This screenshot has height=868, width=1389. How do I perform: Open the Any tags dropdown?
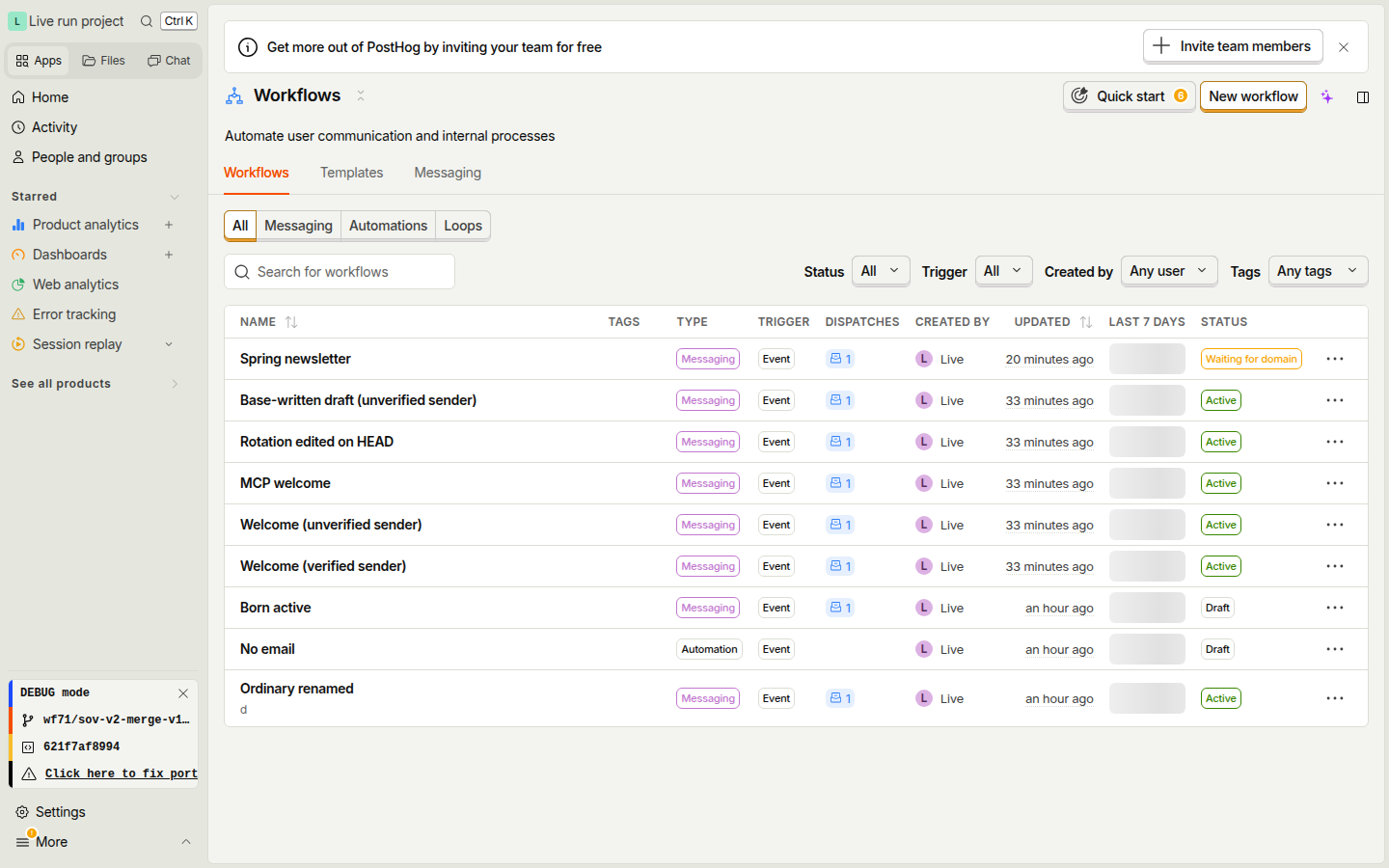click(x=1319, y=271)
